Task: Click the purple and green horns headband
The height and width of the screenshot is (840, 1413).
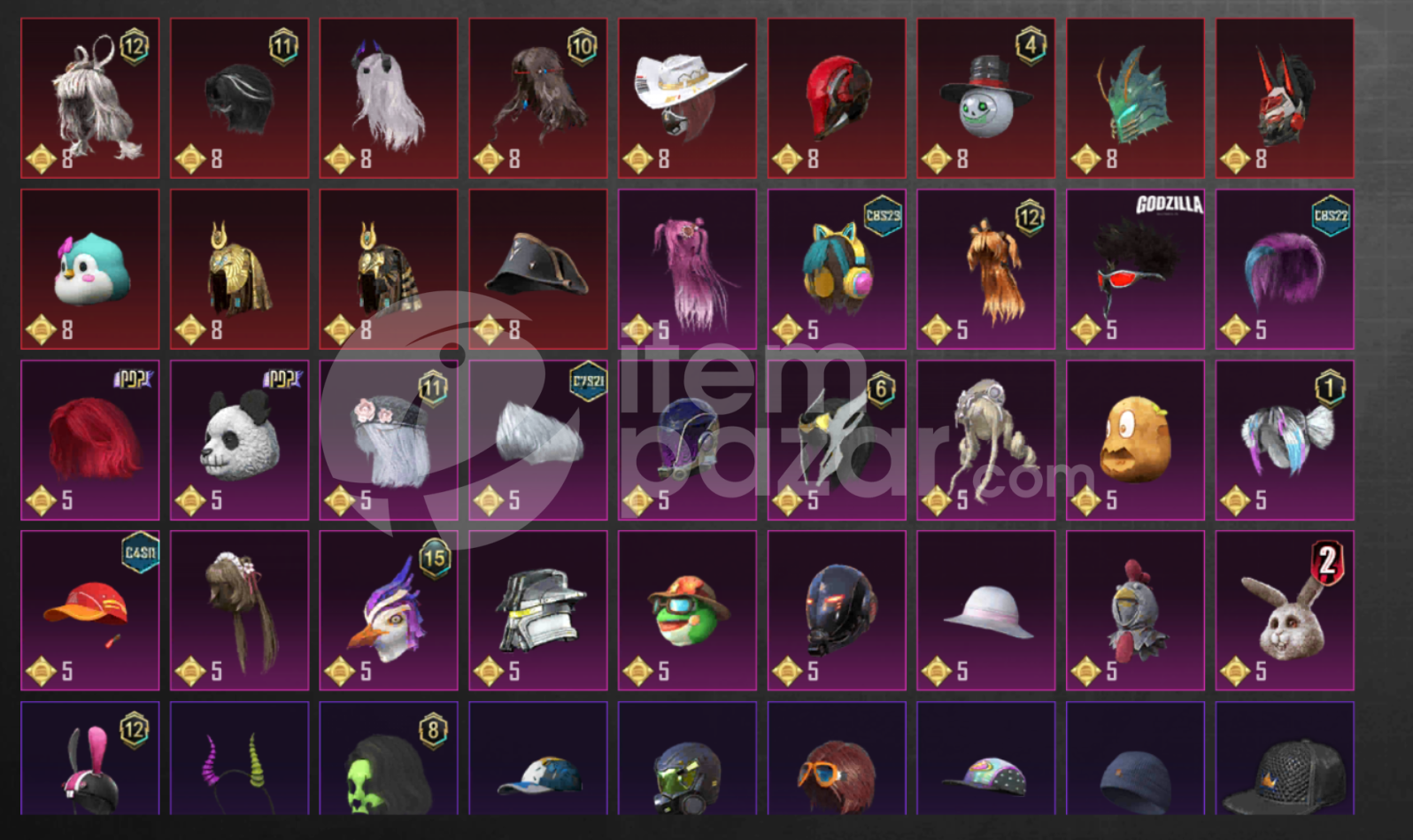Action: pos(239,758)
